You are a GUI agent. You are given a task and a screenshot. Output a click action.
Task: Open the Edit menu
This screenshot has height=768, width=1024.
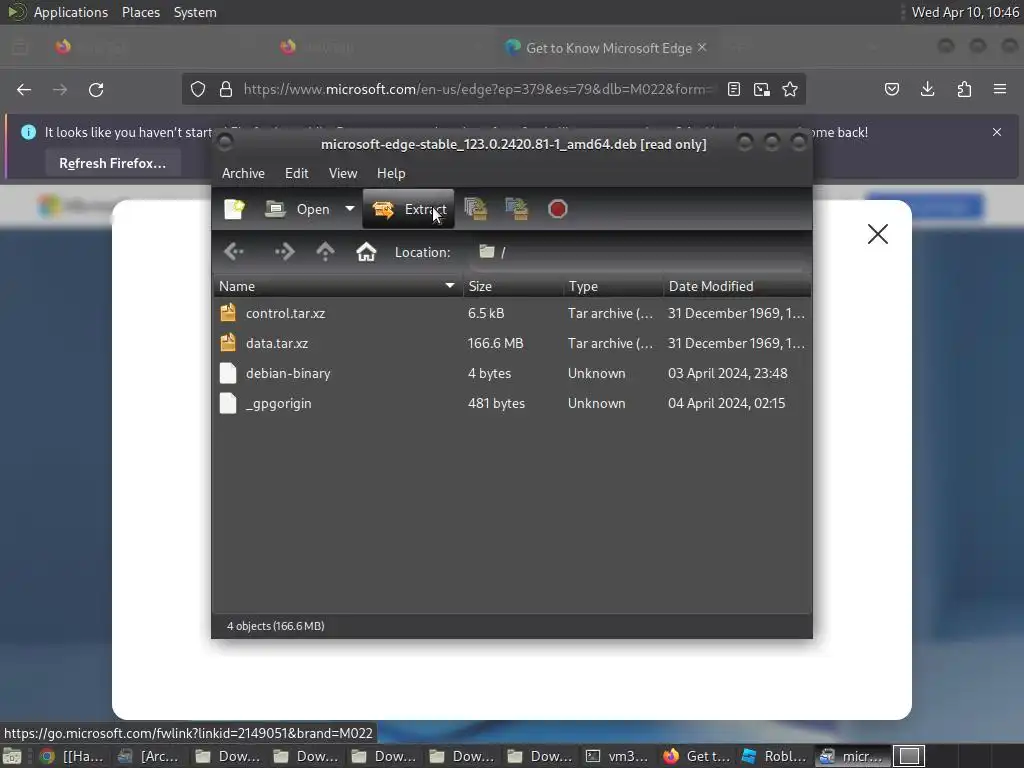click(296, 173)
